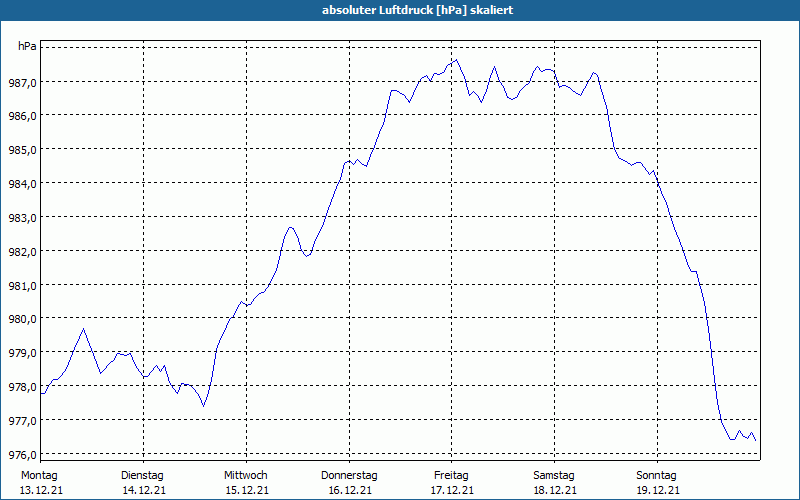The width and height of the screenshot is (800, 500).
Task: Click the date 19.12.21
Action: click(x=658, y=490)
